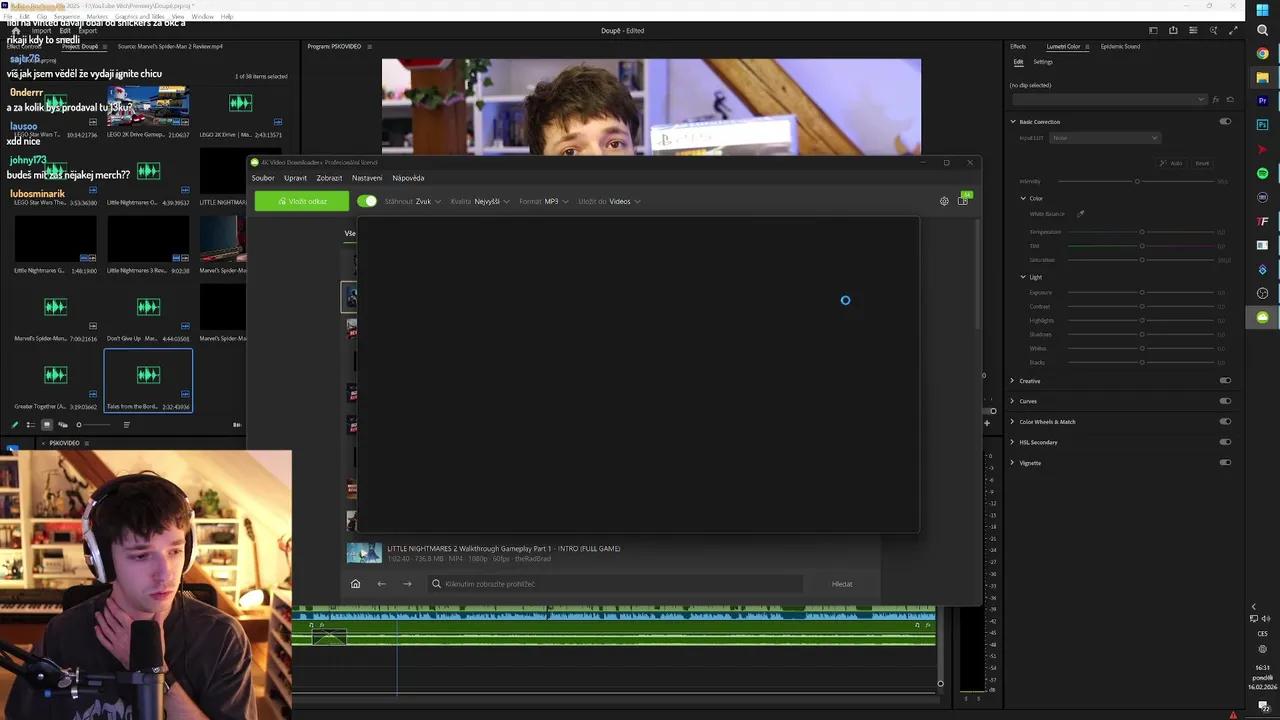
Task: Toggle the smart mode switch in 4K Downloader
Action: [x=367, y=201]
